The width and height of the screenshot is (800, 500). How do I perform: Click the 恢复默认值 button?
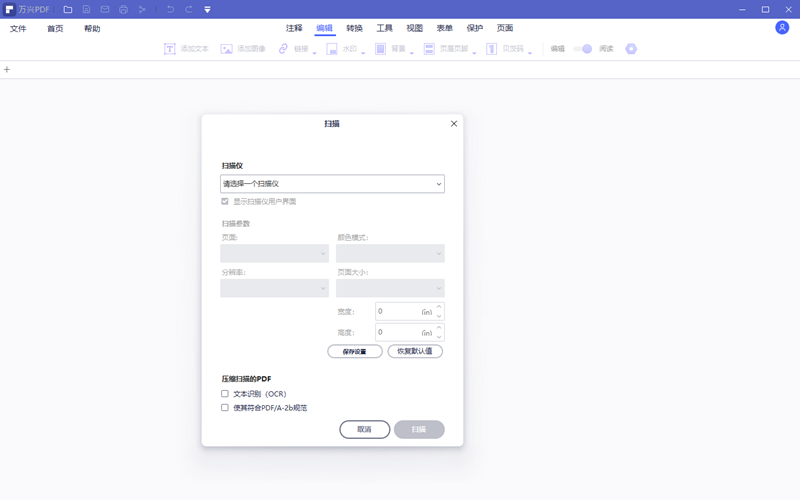[415, 351]
